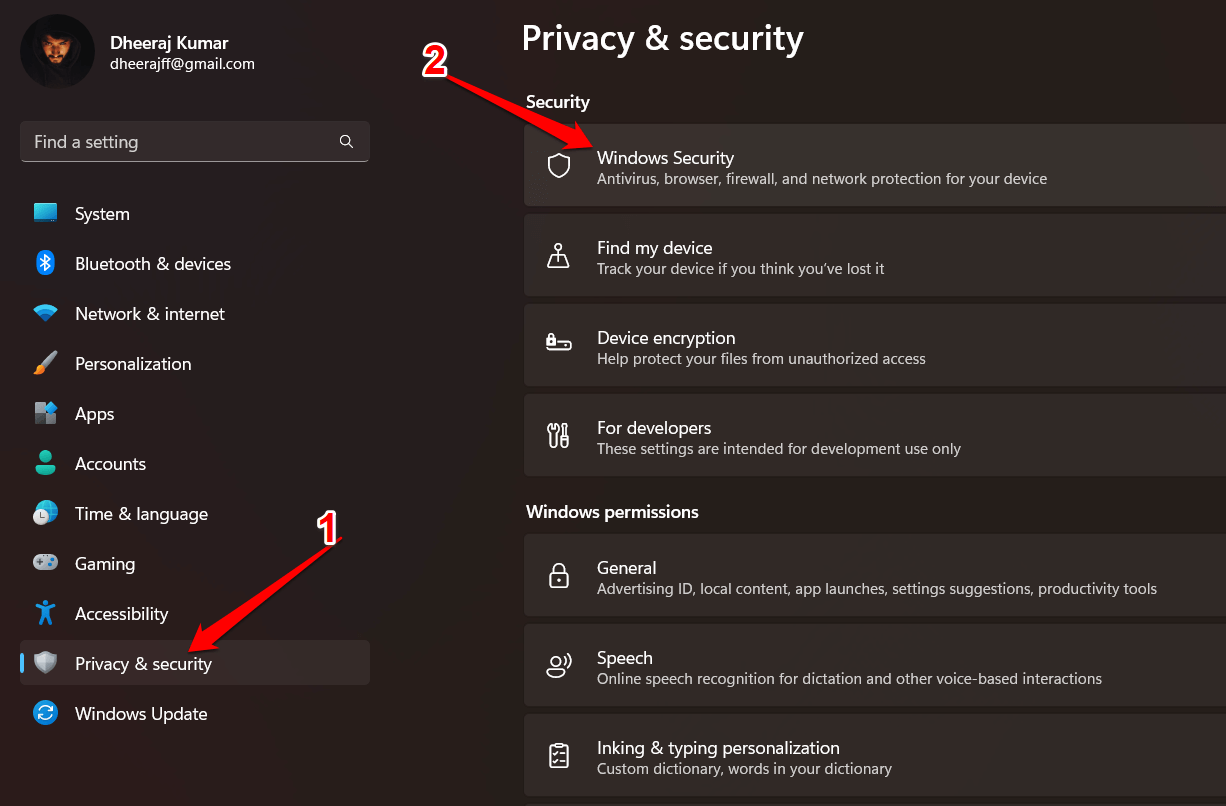1226x806 pixels.
Task: Click the search magnifier in Find a setting
Action: (345, 141)
